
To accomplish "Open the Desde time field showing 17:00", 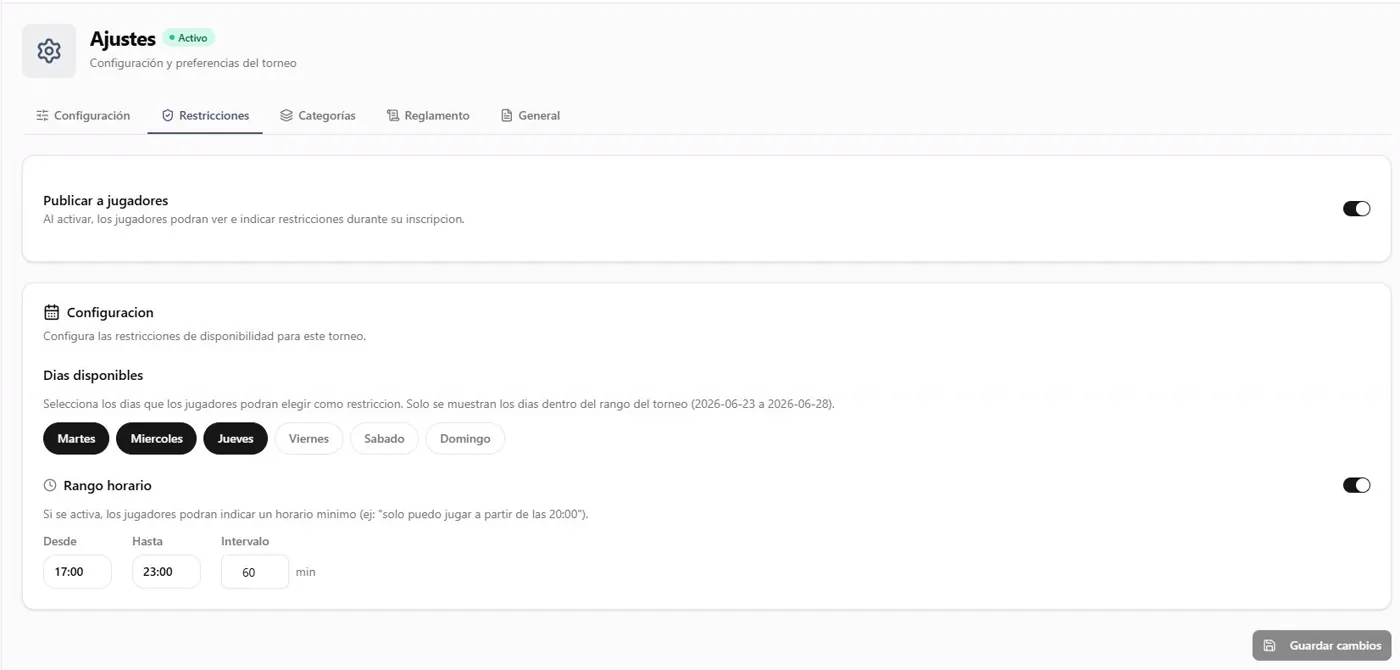I will tap(77, 572).
